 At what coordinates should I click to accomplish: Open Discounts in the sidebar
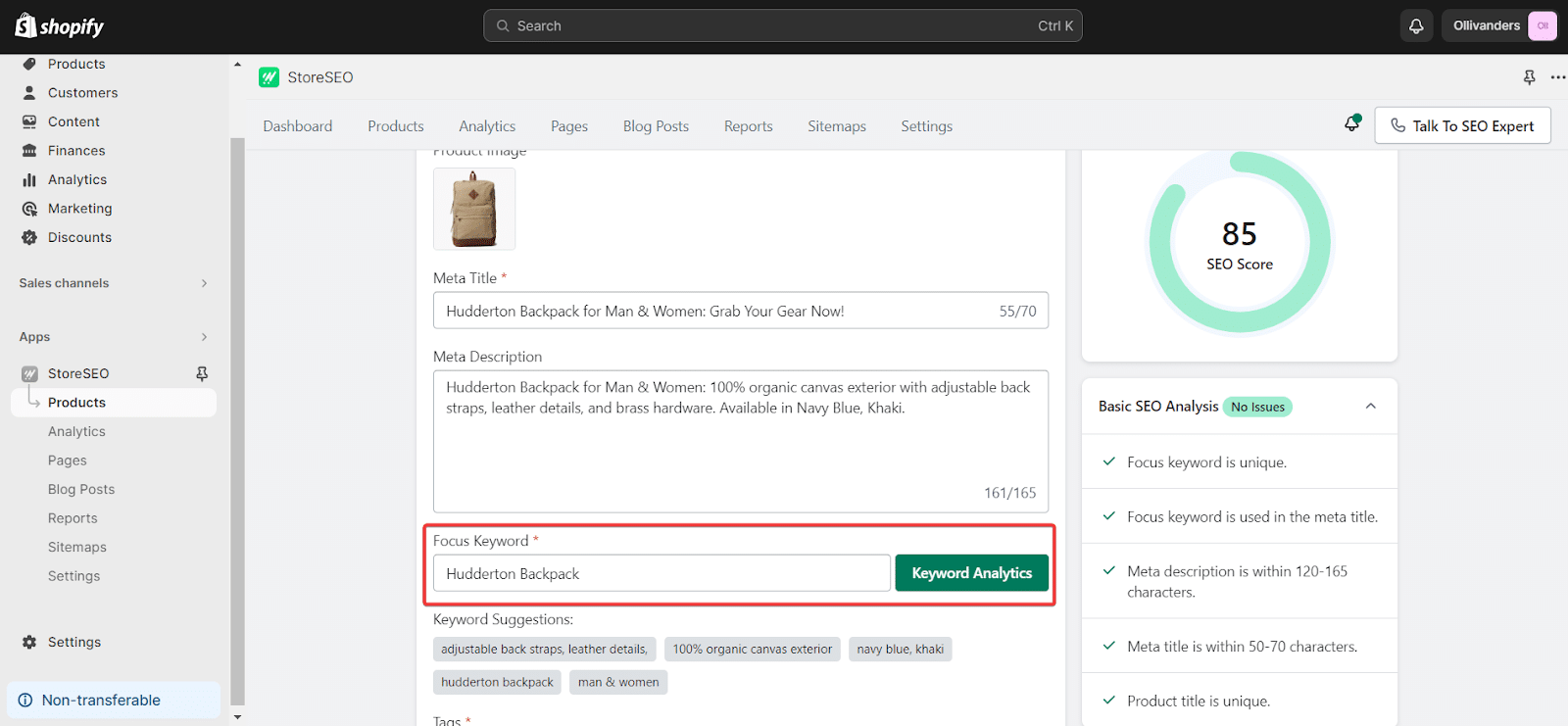point(79,238)
